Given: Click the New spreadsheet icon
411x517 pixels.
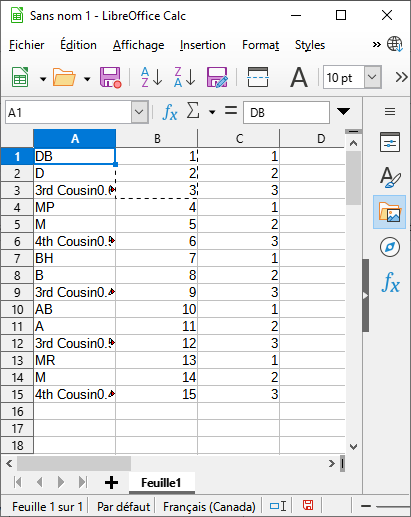Looking at the screenshot, I should 20,77.
